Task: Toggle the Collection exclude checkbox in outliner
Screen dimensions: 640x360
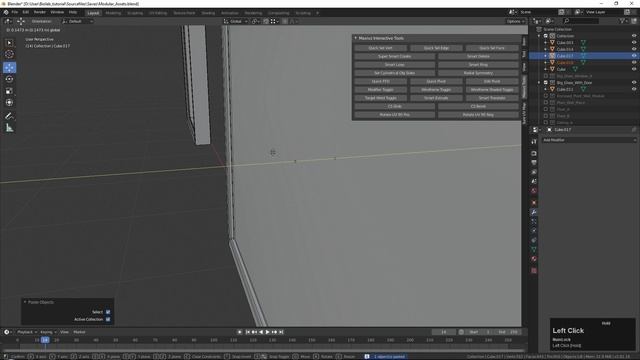Action: (x=546, y=36)
